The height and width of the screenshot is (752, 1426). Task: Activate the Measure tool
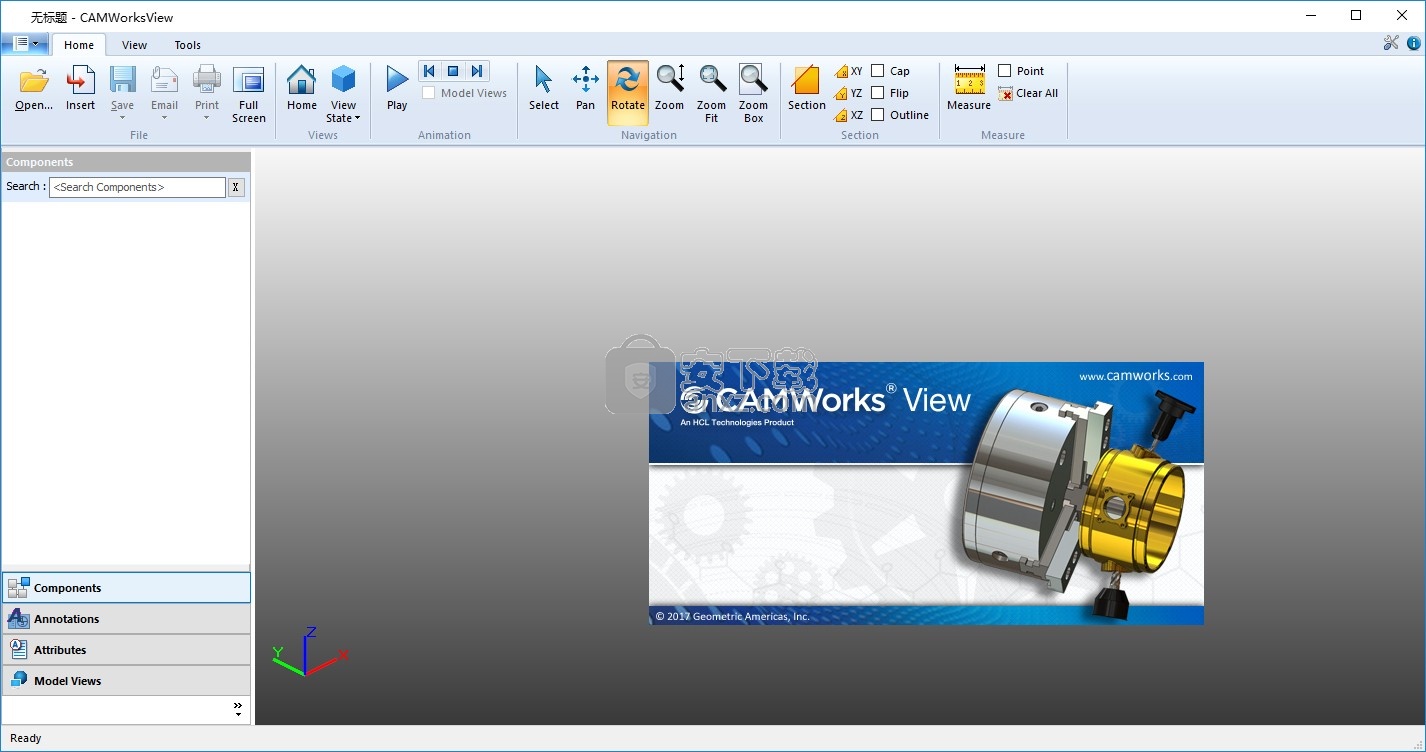click(x=969, y=88)
